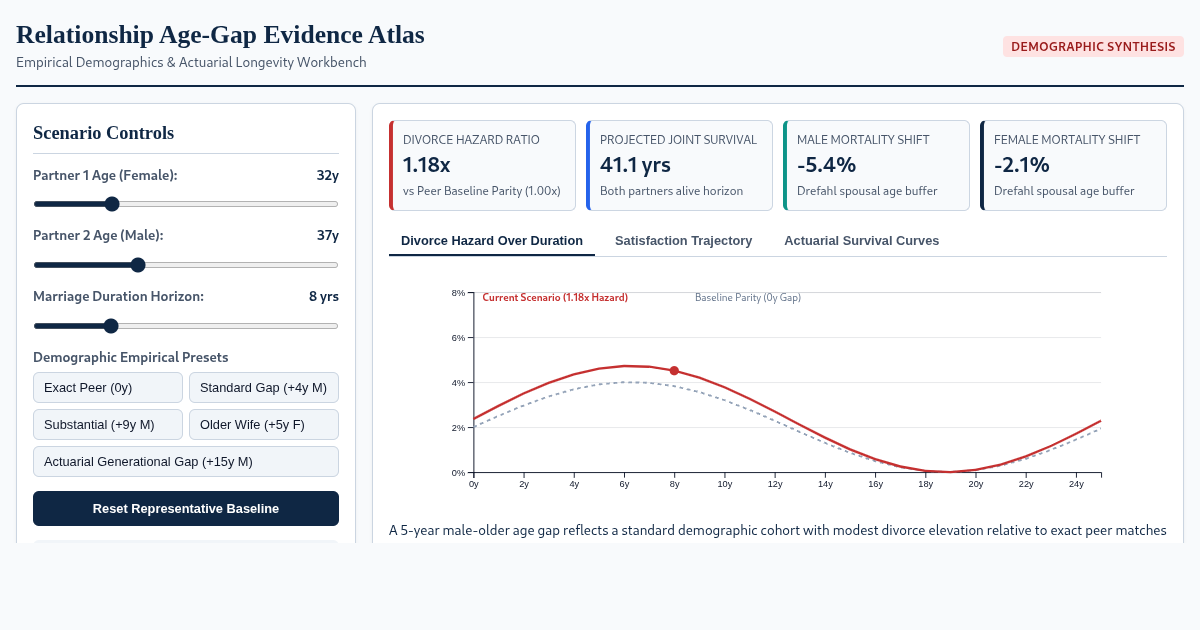Viewport: 1200px width, 630px height.
Task: Click the 8 yrs duration value
Action: pos(324,297)
